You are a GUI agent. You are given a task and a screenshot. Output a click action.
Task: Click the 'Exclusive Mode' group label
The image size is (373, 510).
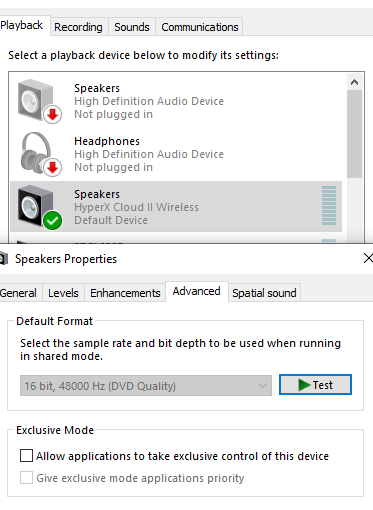coord(55,430)
